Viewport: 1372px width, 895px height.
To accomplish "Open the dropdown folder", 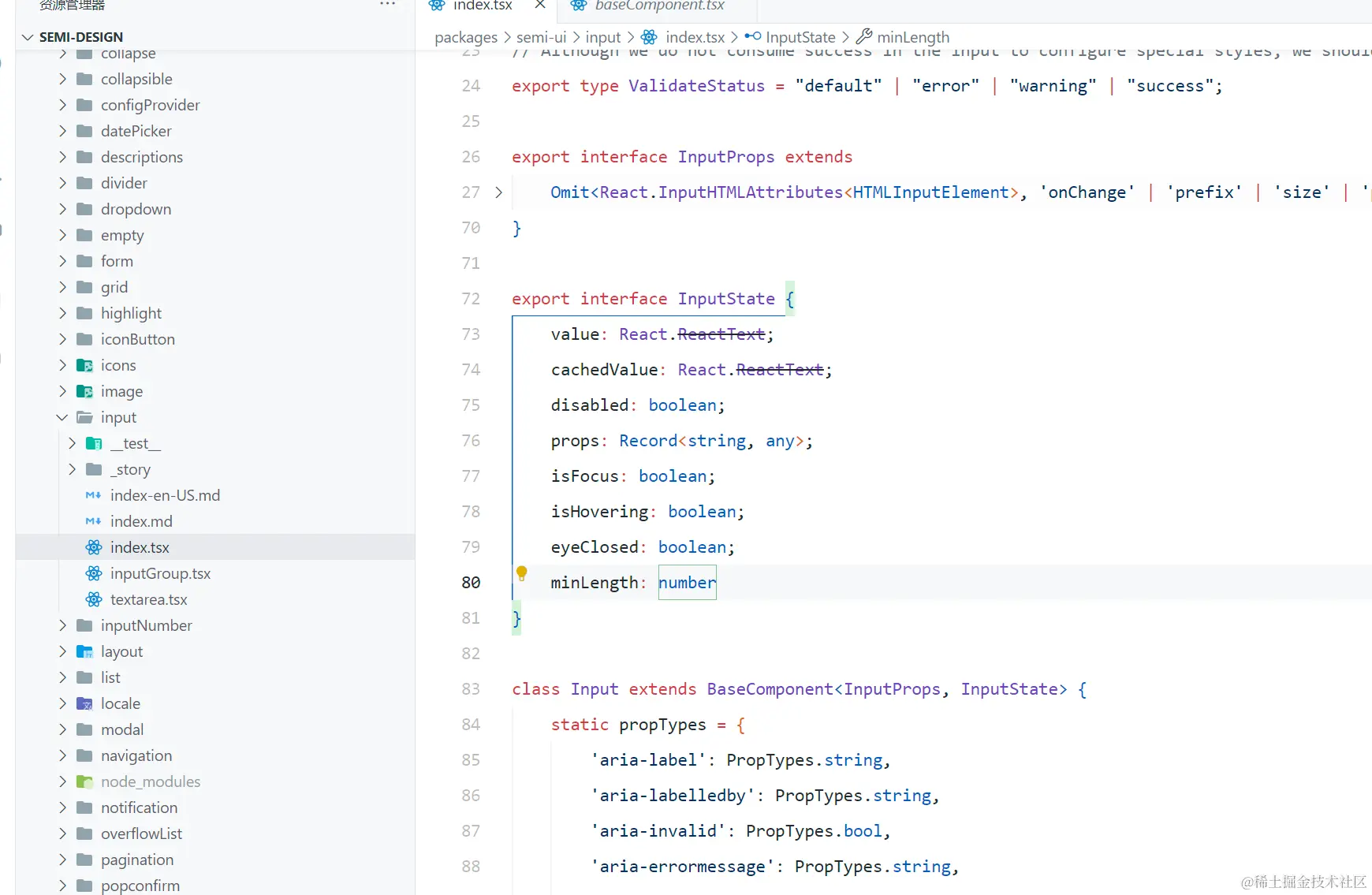I will pyautogui.click(x=136, y=209).
